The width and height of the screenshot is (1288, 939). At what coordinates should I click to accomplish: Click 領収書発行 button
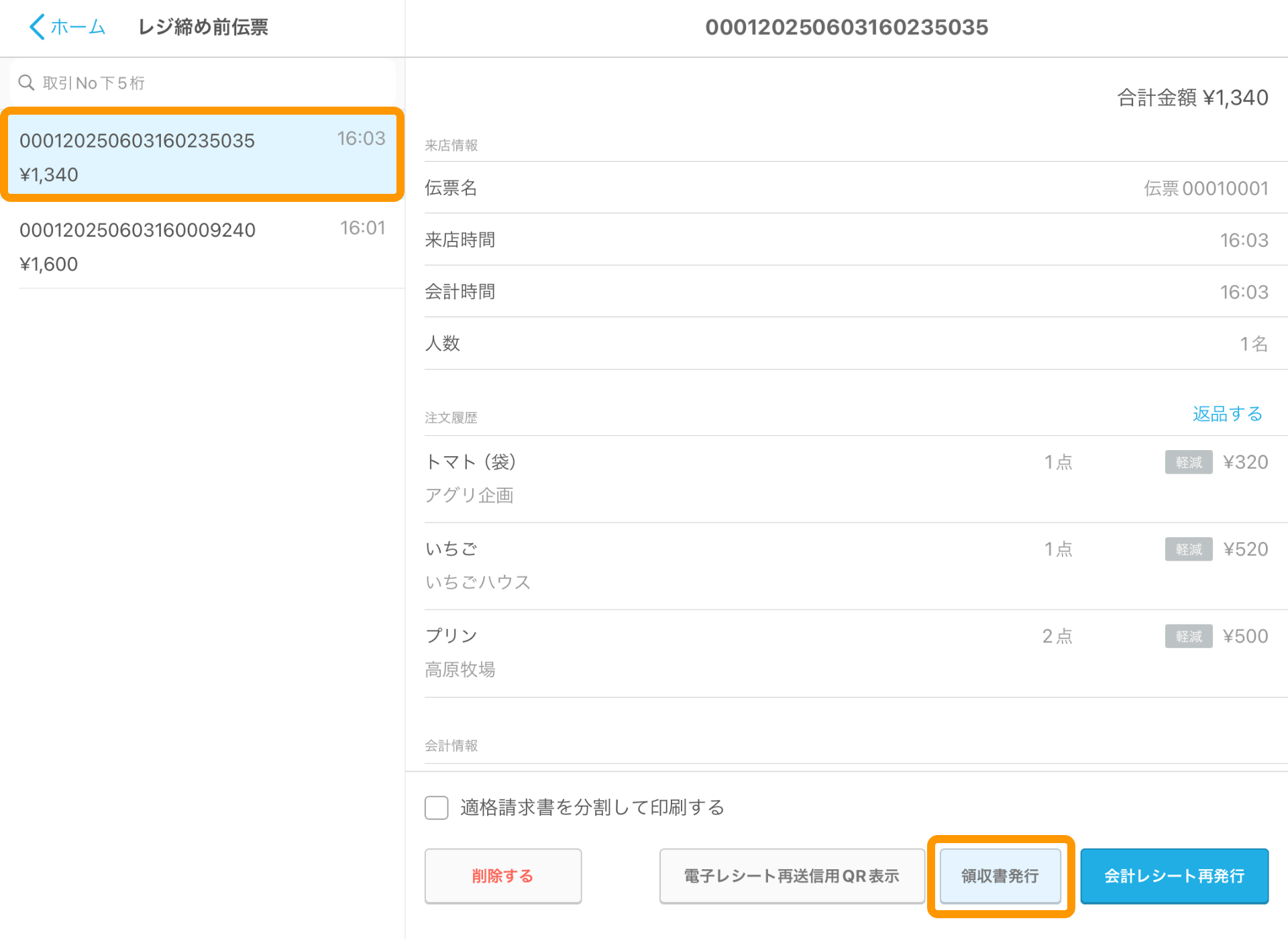(1000, 876)
